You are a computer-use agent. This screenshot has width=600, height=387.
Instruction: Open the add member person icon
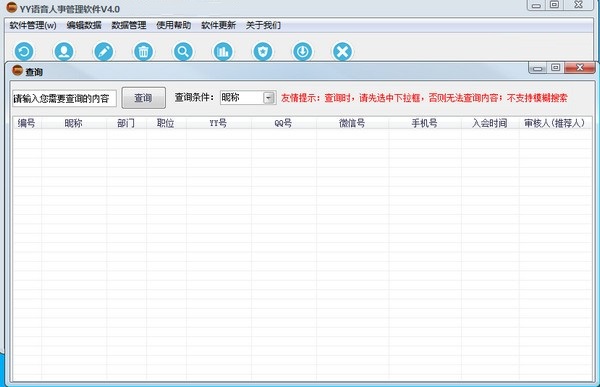coord(64,52)
